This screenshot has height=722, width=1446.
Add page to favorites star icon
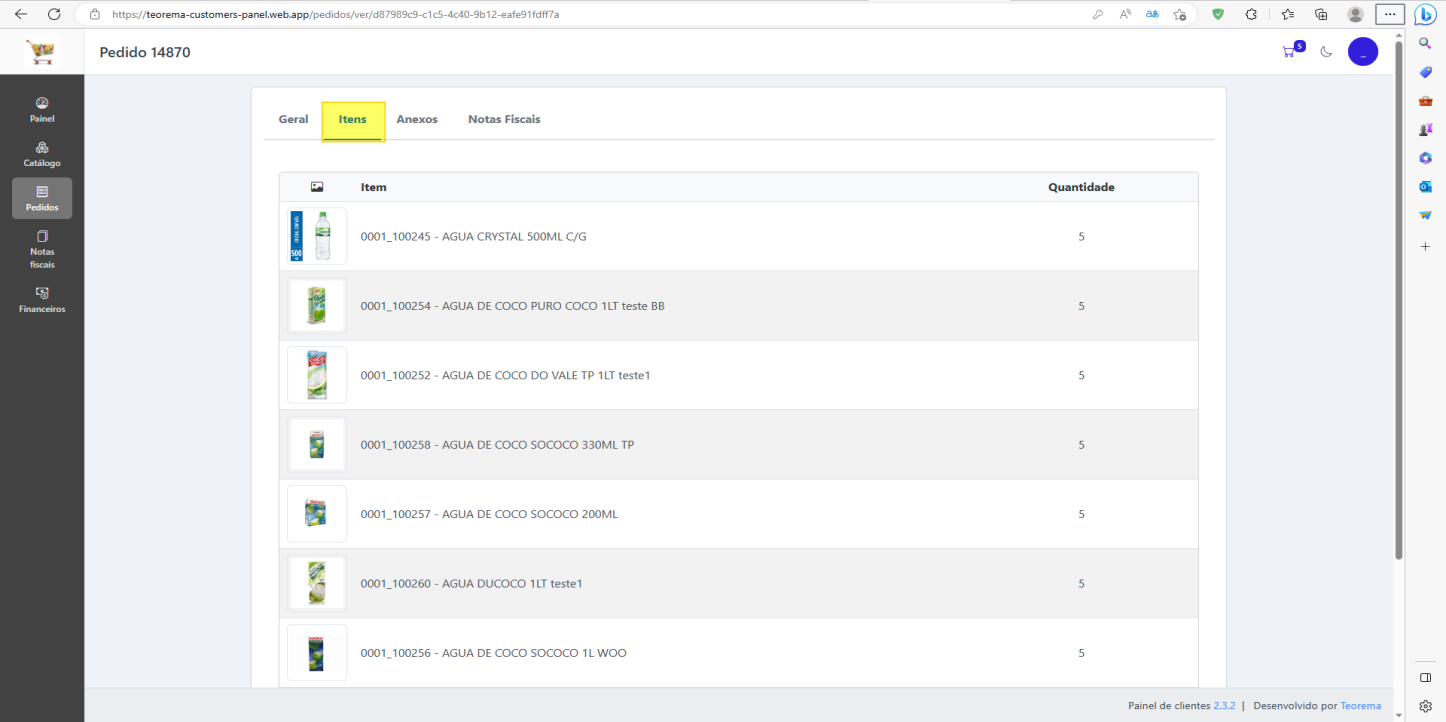tap(1179, 14)
